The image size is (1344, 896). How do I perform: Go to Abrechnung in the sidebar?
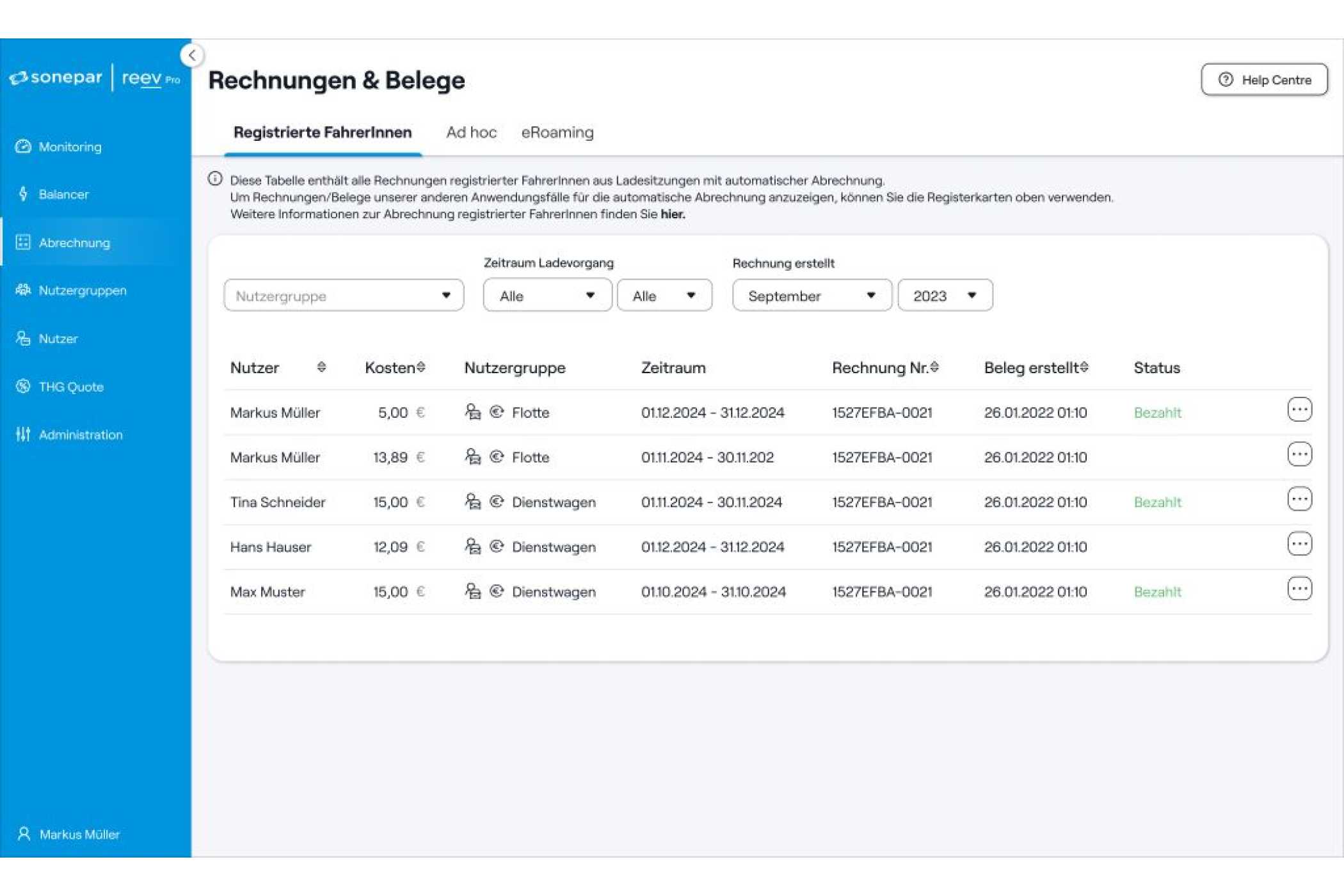coord(96,243)
